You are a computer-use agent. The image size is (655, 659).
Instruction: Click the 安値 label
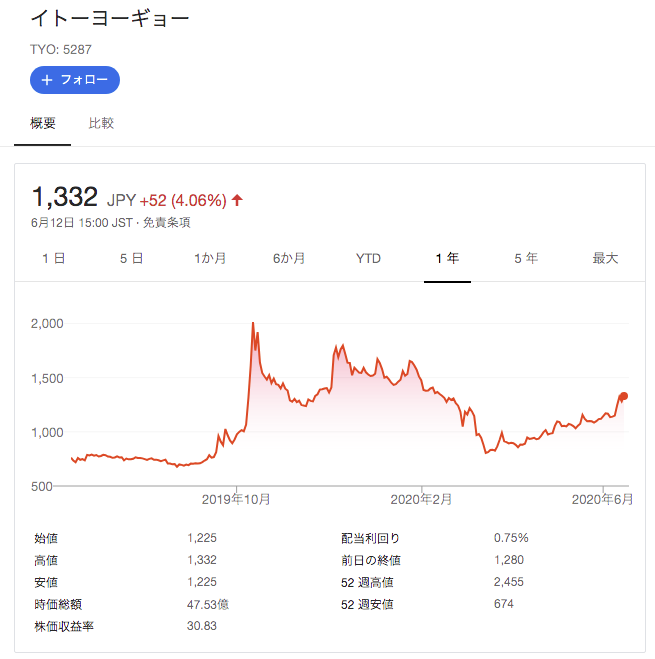coord(46,582)
